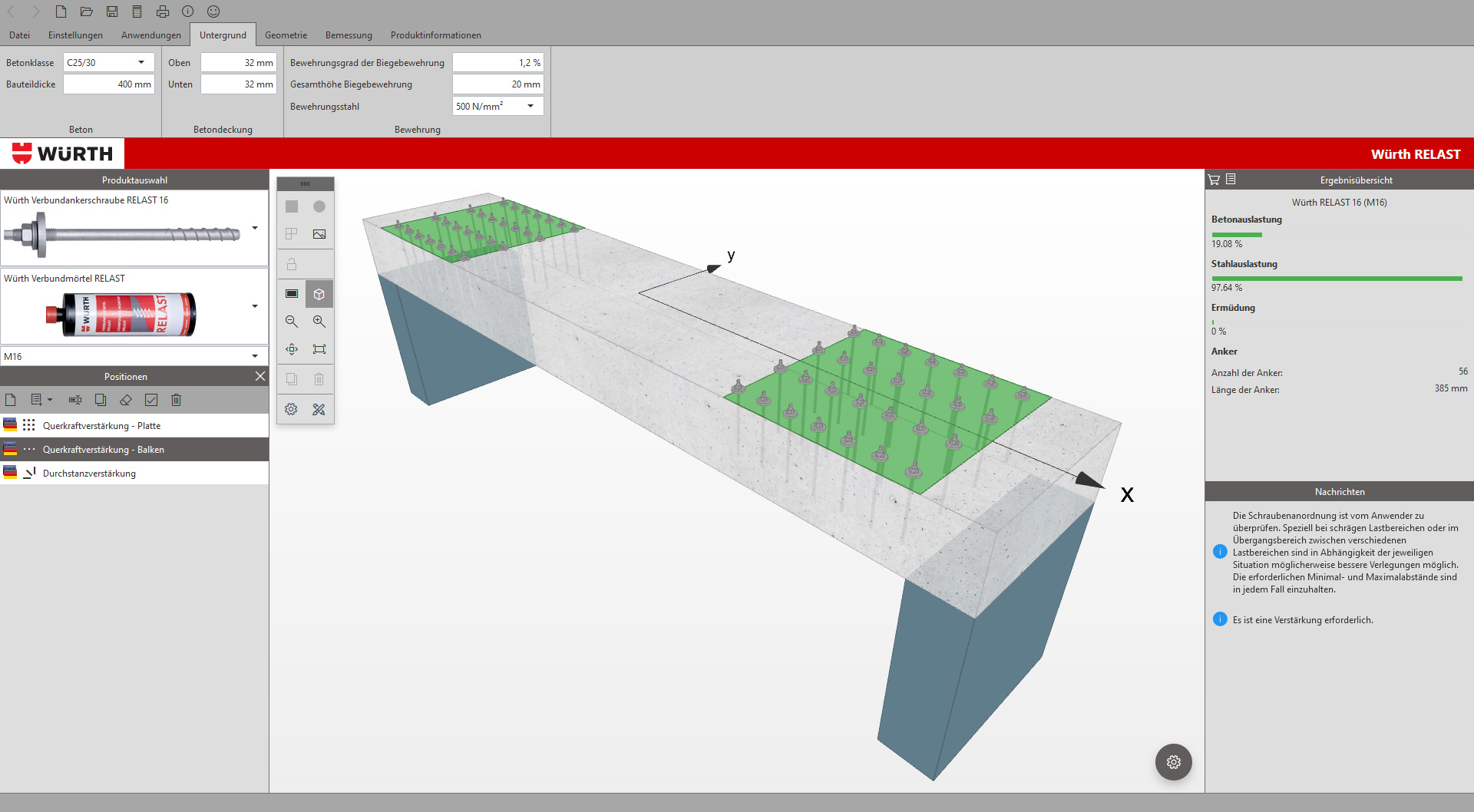The height and width of the screenshot is (812, 1474).
Task: Edit Bewehrungsgrad 1,2 % field
Action: point(498,62)
